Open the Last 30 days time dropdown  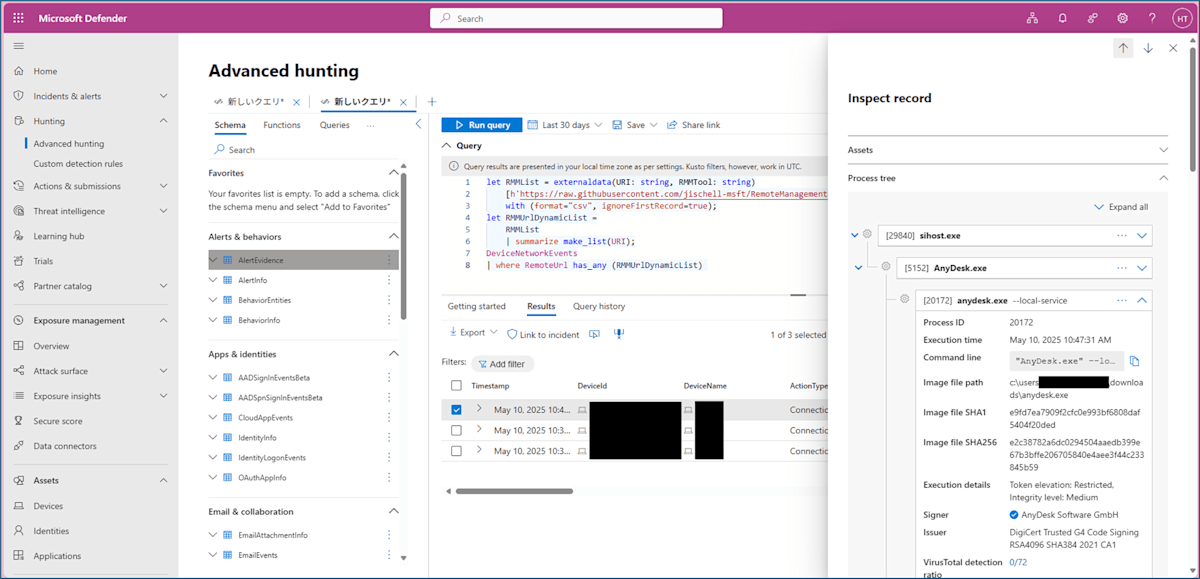tap(565, 125)
